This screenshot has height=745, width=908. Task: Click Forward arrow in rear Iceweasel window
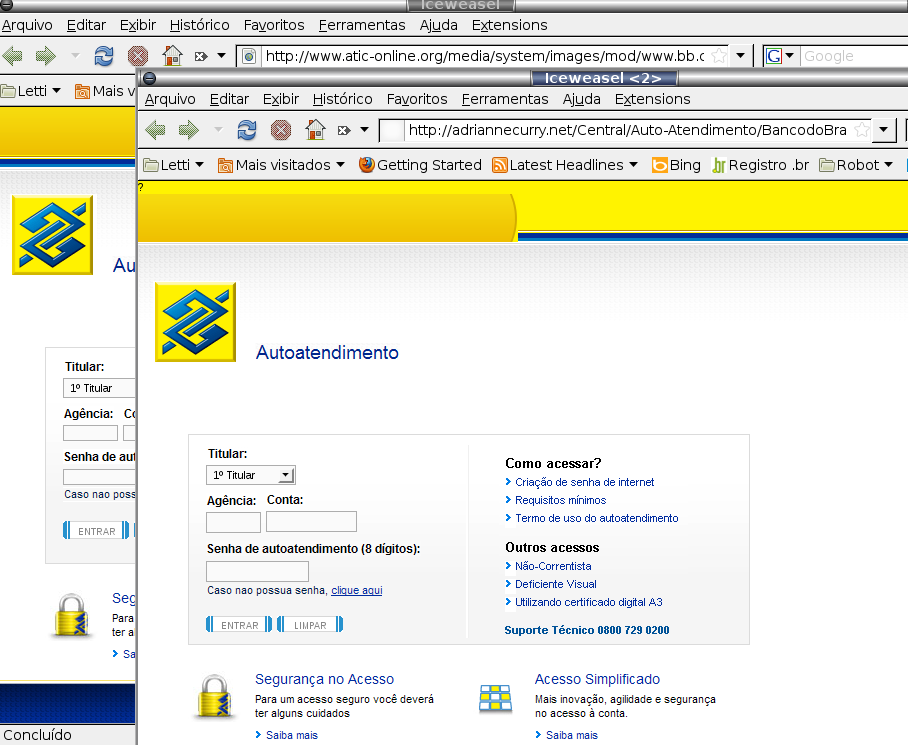(x=46, y=56)
